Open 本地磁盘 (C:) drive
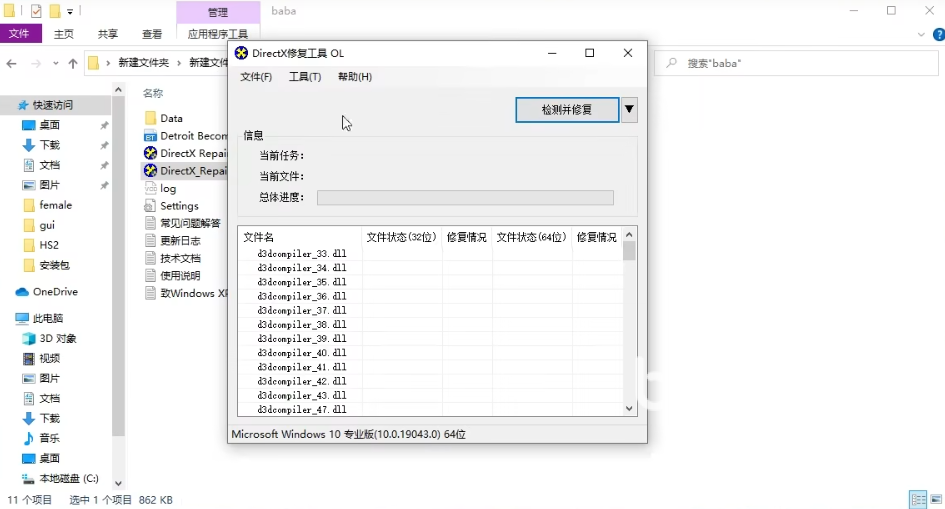The width and height of the screenshot is (945, 509). point(68,478)
